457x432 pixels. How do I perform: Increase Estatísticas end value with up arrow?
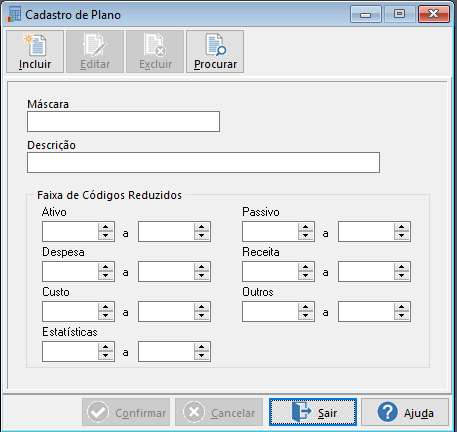click(202, 347)
